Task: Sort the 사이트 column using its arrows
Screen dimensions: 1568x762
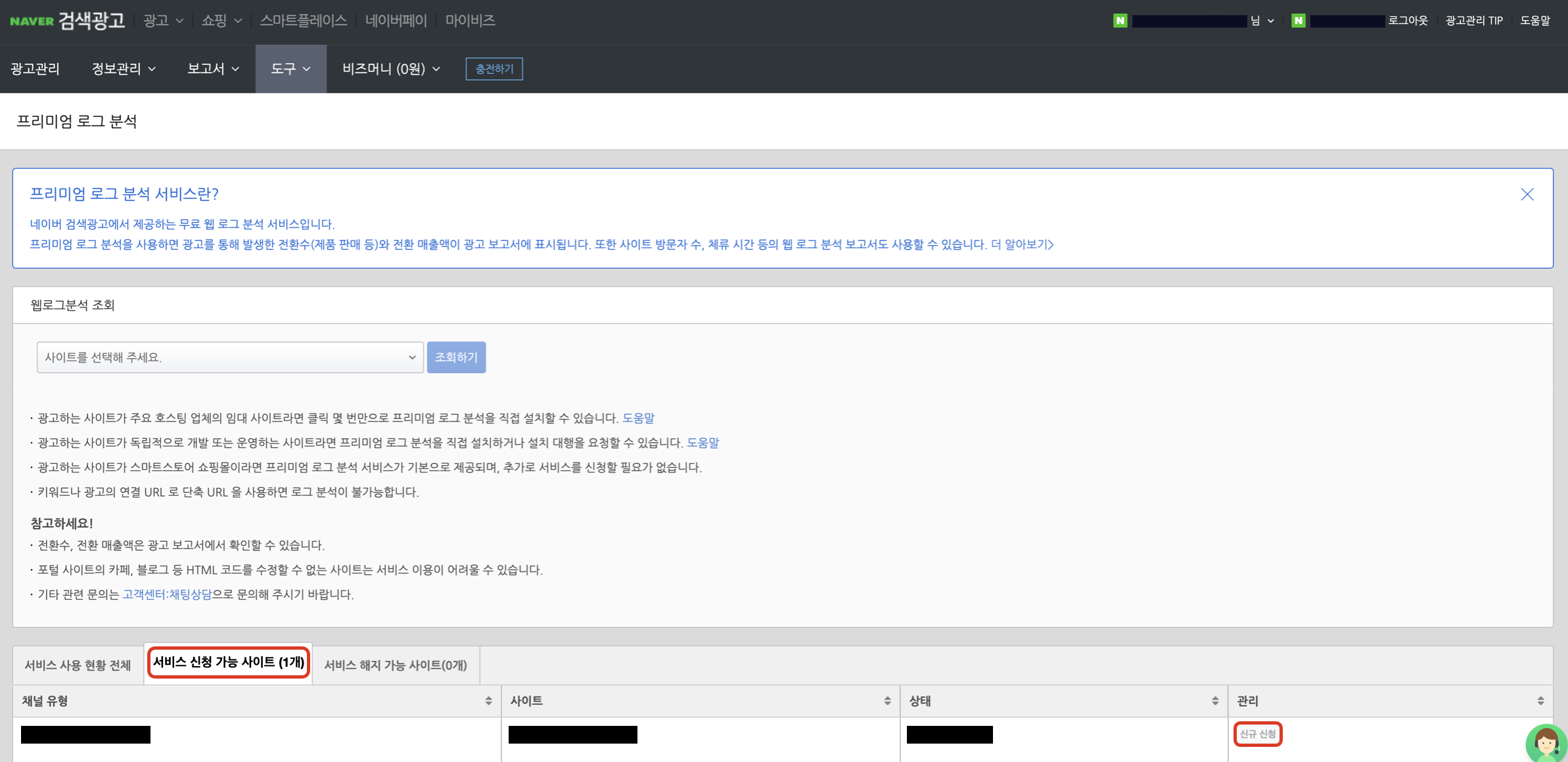Action: pos(888,701)
